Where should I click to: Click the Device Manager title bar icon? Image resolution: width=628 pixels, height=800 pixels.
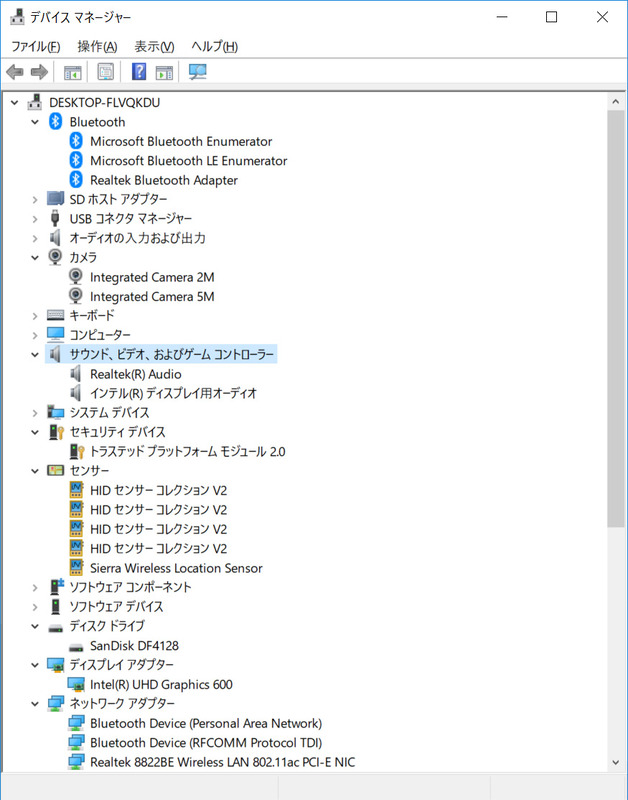17,17
